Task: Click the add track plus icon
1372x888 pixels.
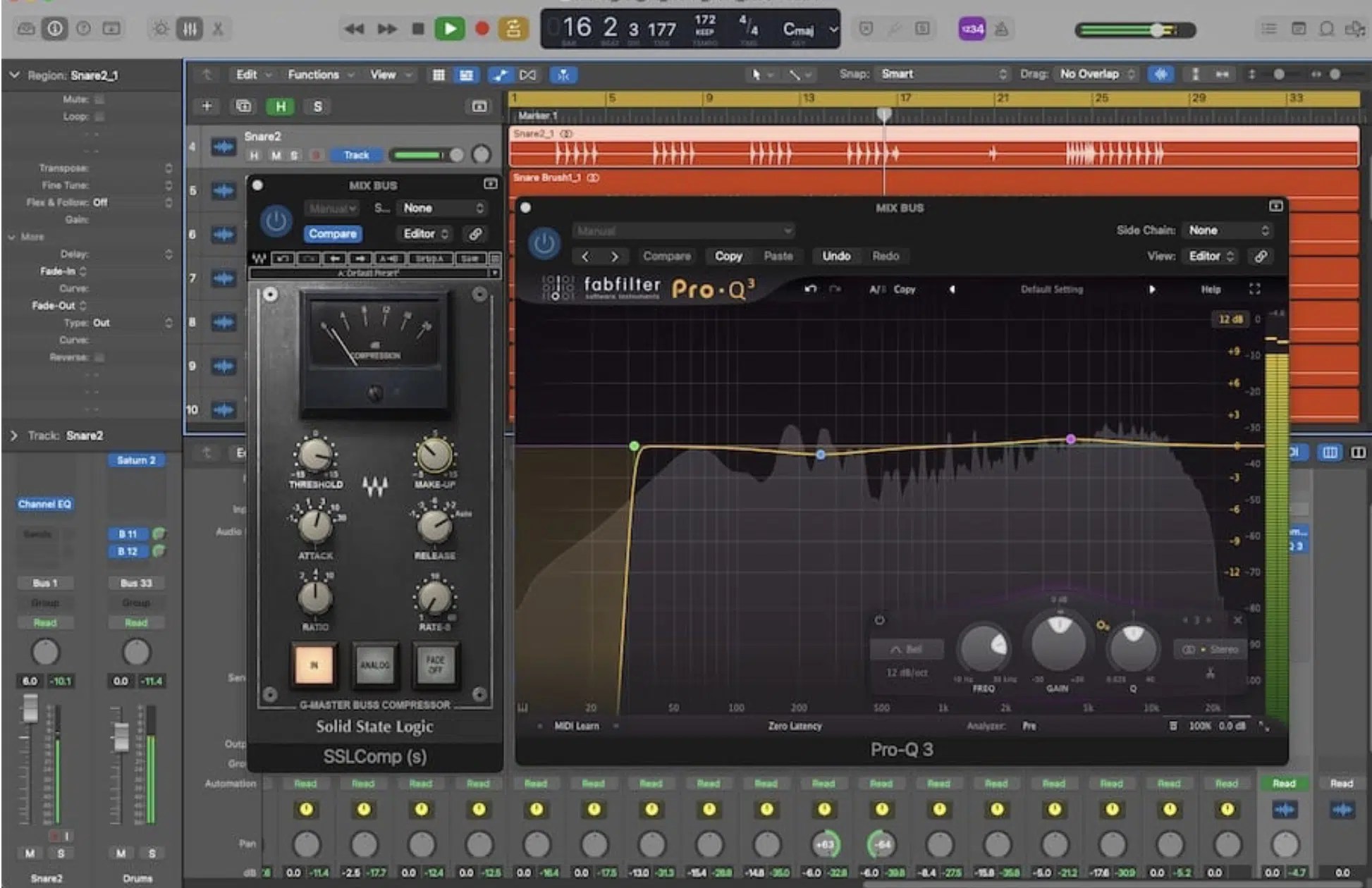Action: click(207, 106)
